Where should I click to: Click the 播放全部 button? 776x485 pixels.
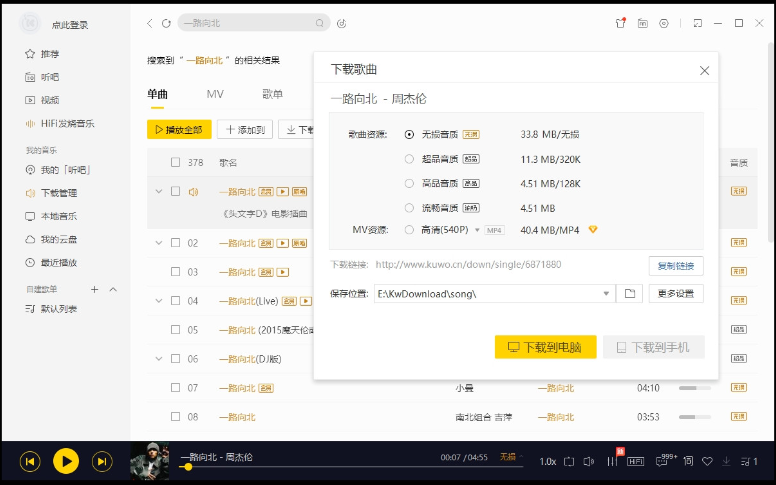point(179,130)
